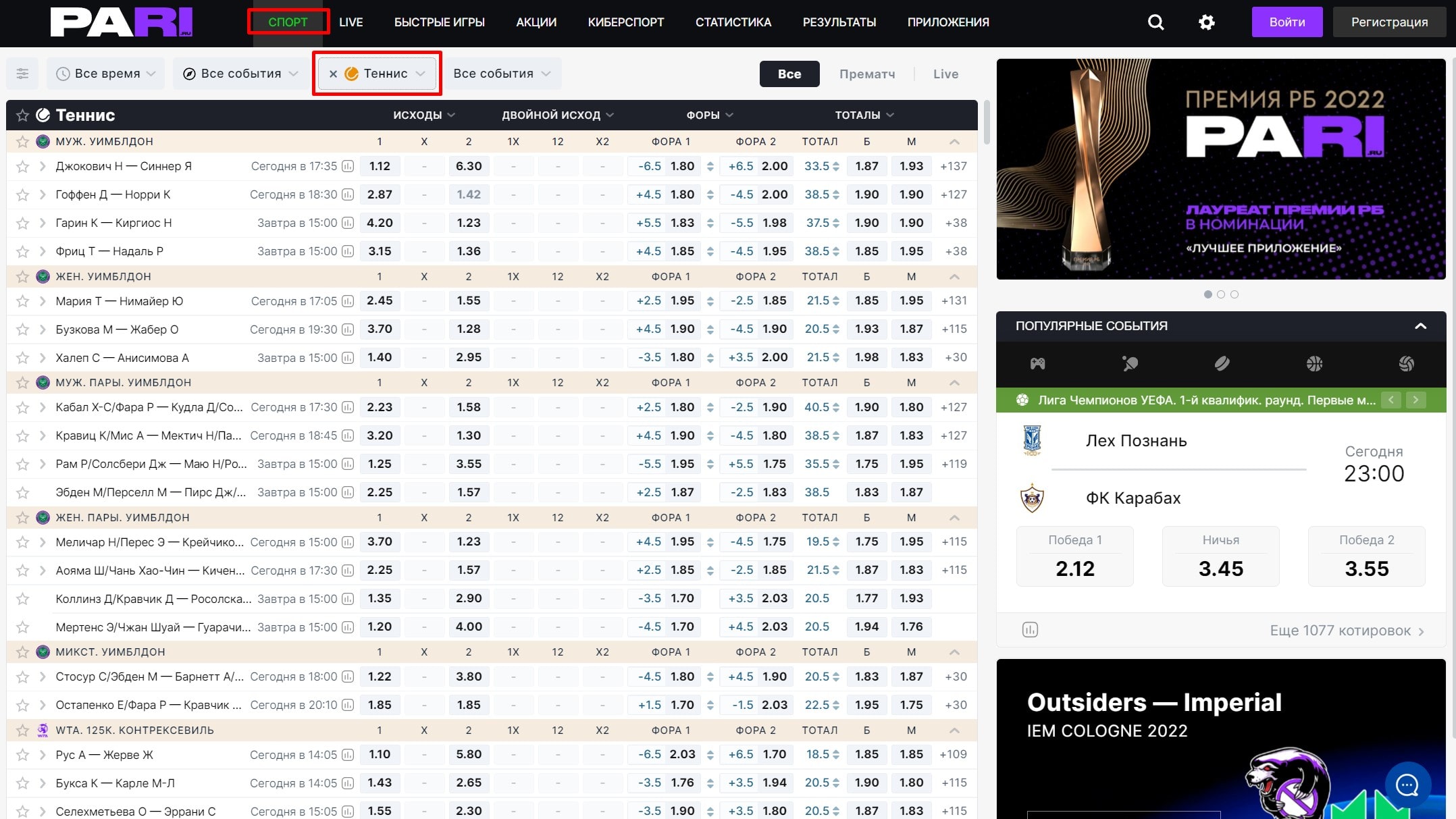Open the filters panel sliders icon

pyautogui.click(x=22, y=74)
